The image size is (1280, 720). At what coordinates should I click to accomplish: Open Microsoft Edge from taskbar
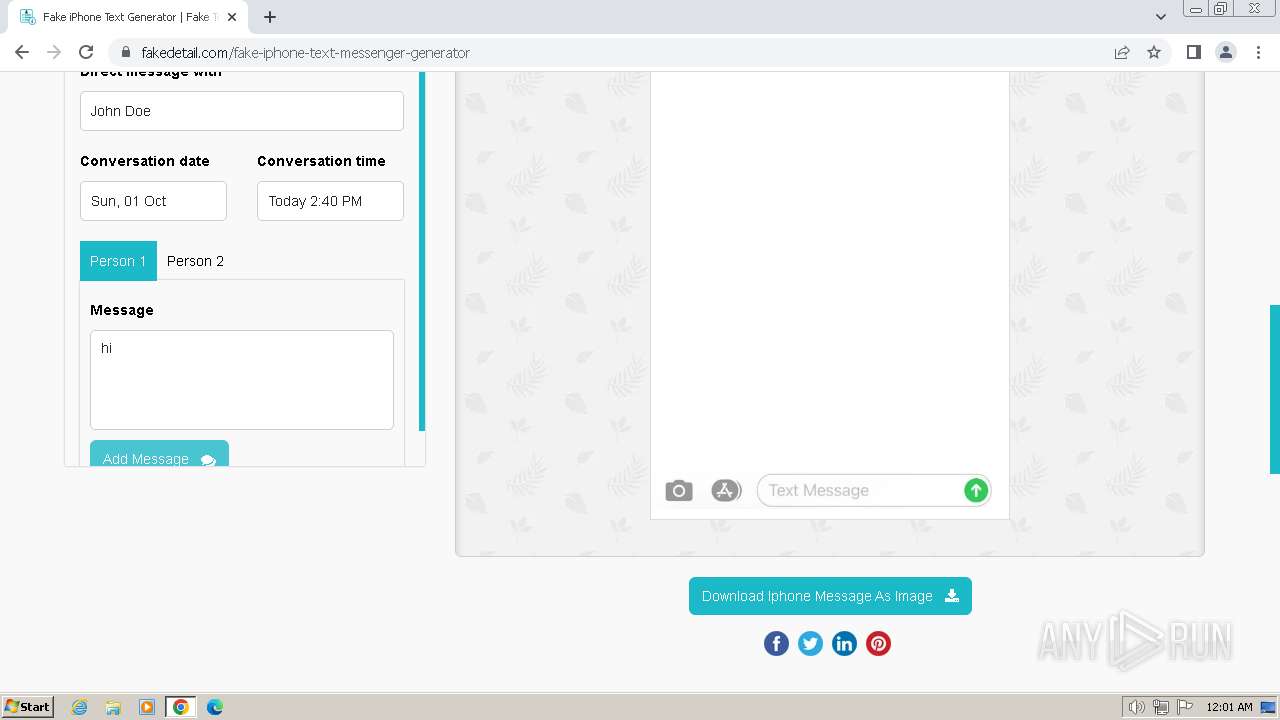click(x=215, y=707)
